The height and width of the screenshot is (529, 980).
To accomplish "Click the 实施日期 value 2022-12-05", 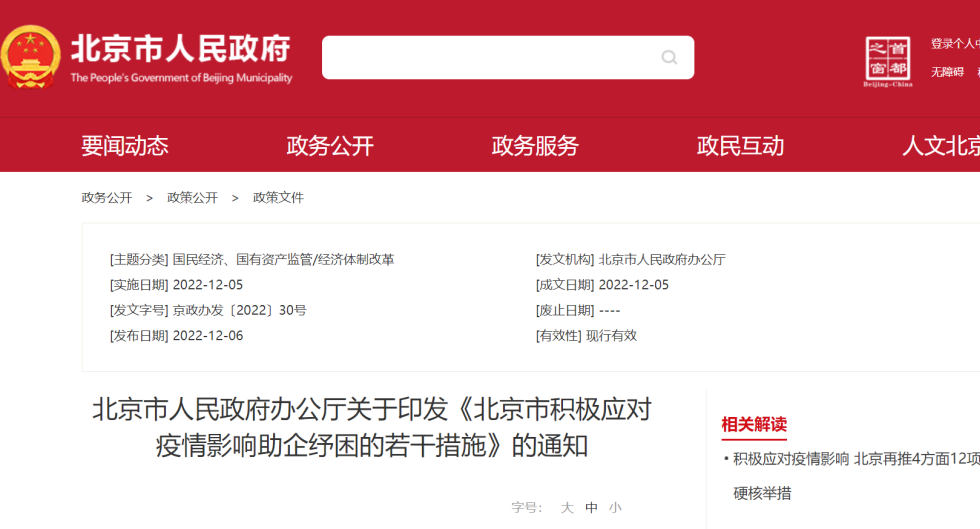I will point(208,285).
